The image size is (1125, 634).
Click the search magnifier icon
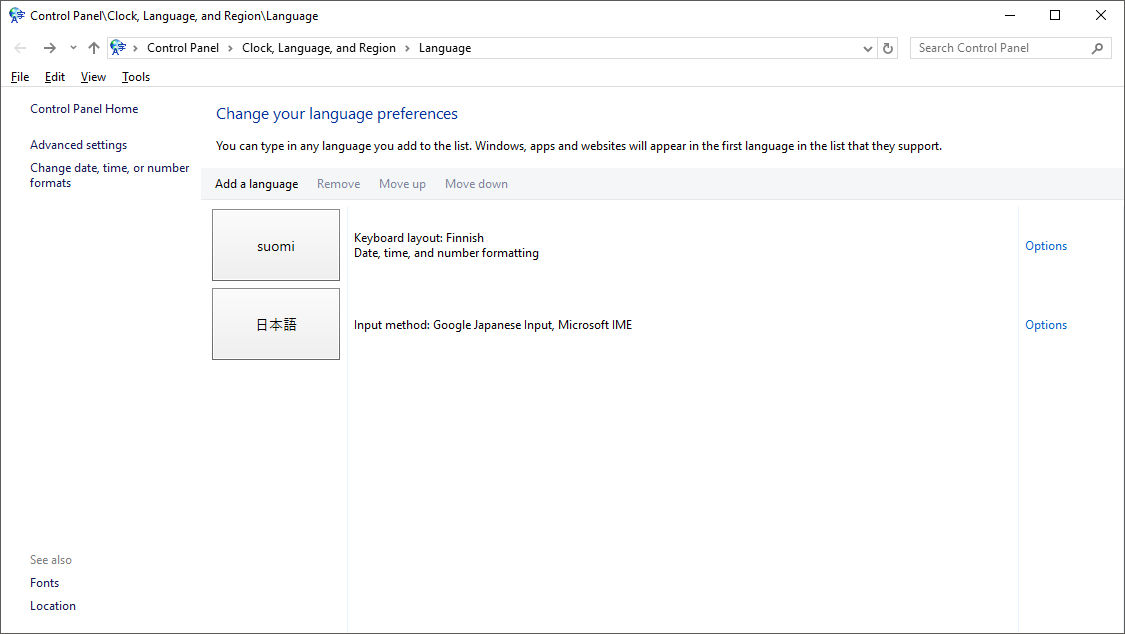(x=1097, y=48)
